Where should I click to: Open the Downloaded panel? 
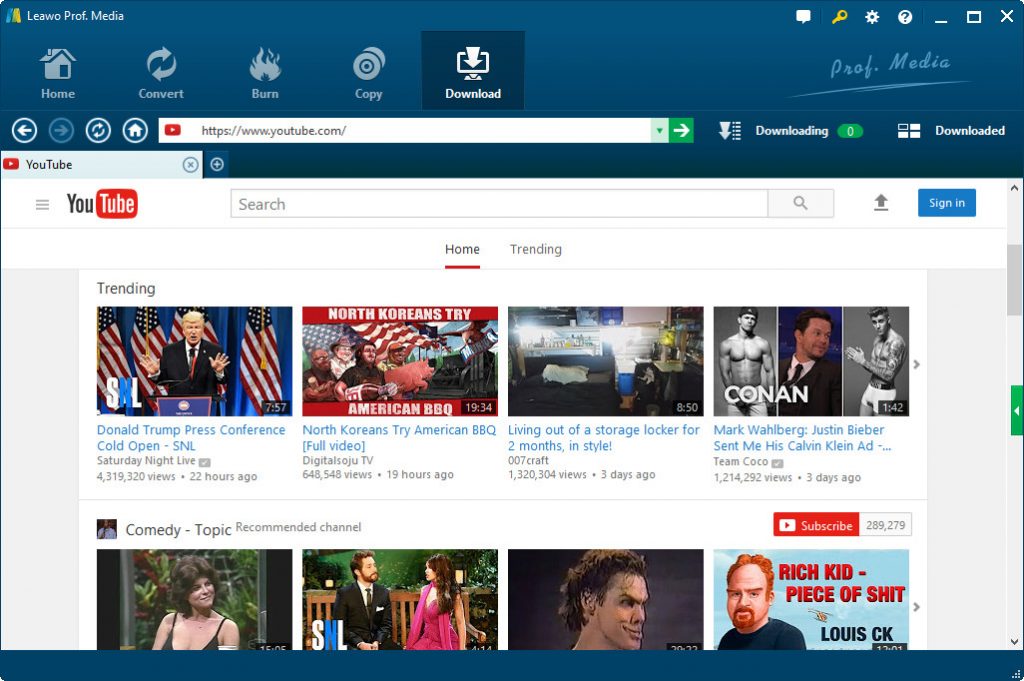click(951, 131)
